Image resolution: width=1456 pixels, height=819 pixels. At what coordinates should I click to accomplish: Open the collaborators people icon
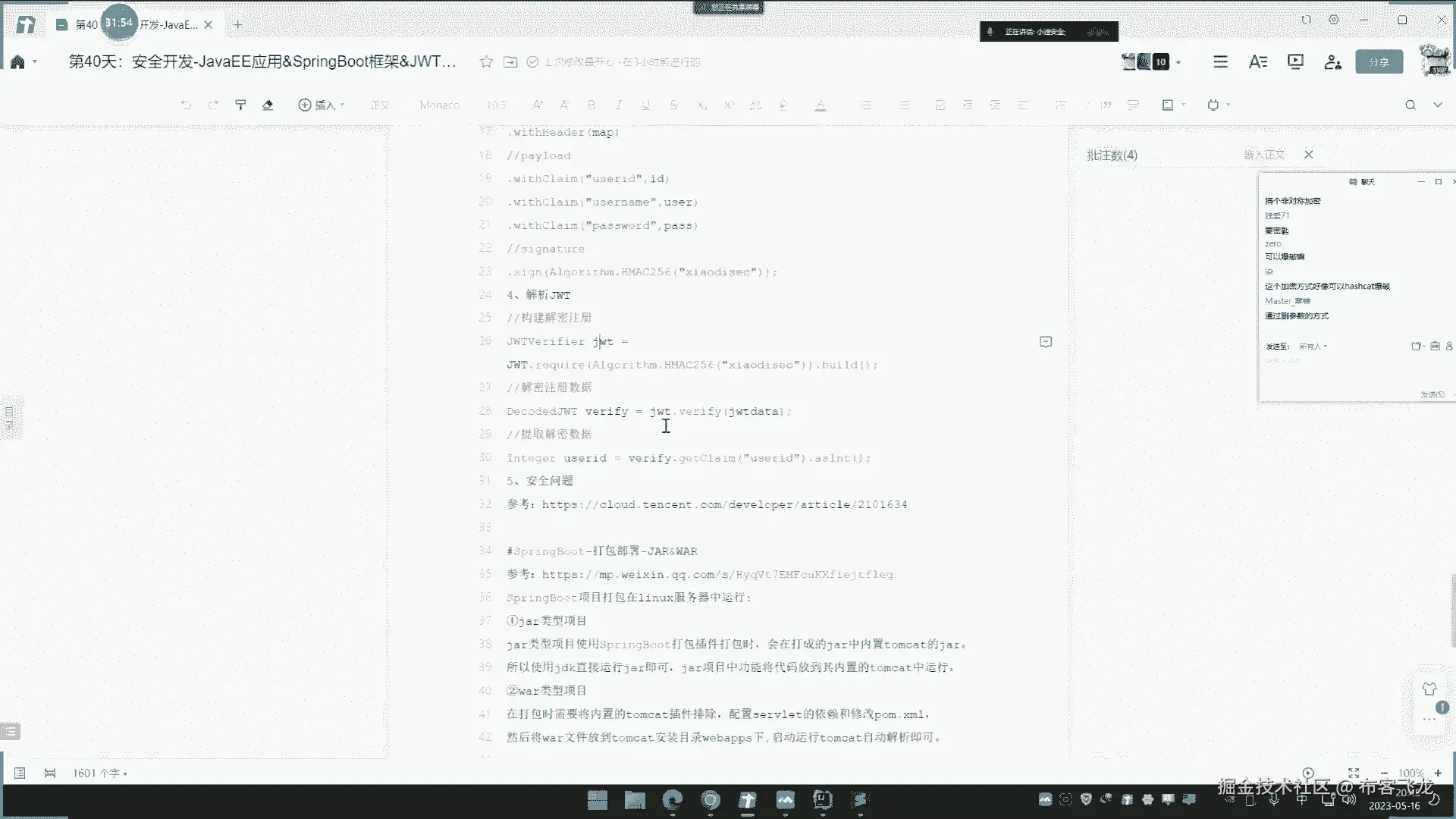point(1332,62)
